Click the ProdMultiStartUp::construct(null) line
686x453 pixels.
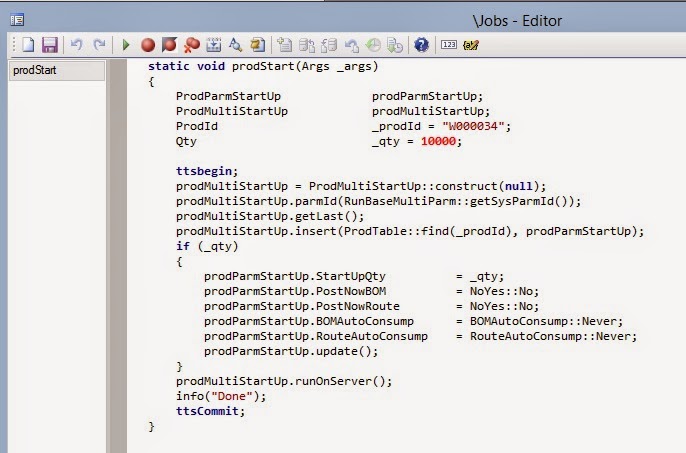[361, 186]
